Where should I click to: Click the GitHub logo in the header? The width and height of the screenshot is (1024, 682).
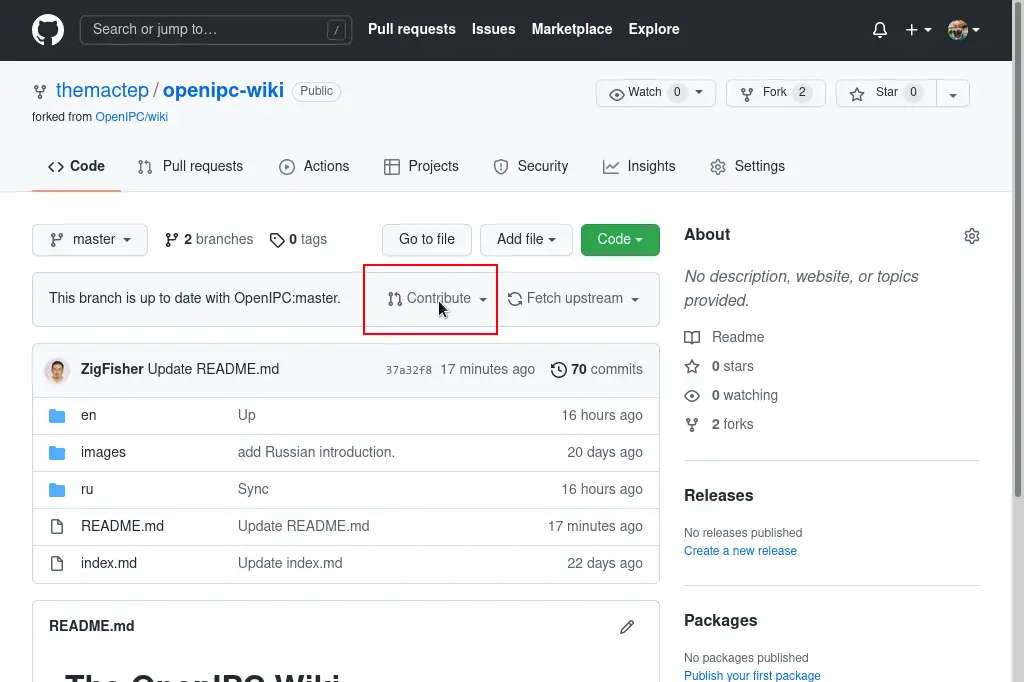[x=48, y=29]
